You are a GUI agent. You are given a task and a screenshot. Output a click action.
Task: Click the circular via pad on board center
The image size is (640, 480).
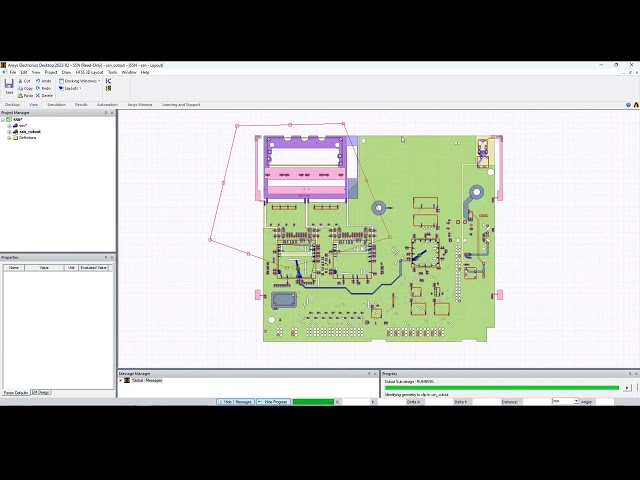pos(379,208)
